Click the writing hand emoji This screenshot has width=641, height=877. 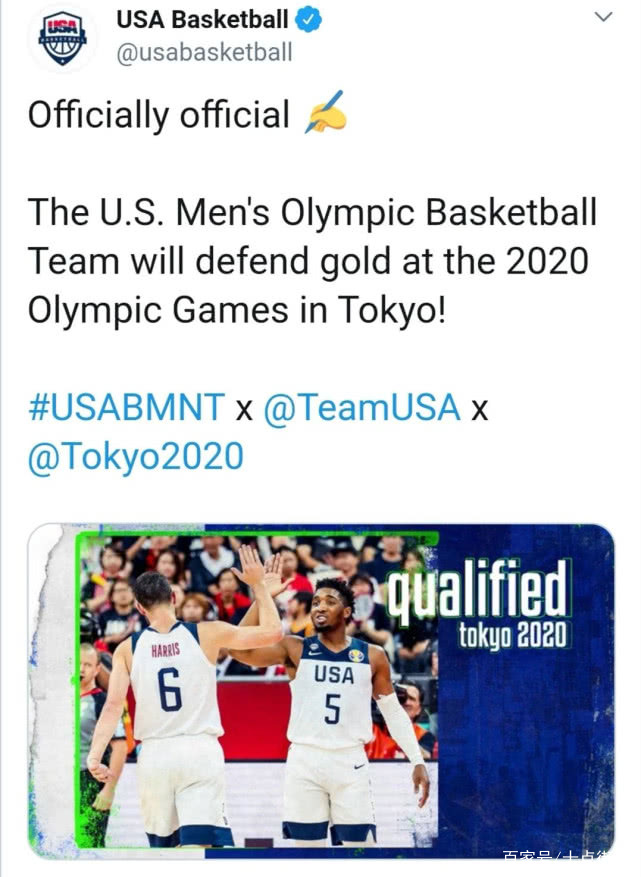point(326,112)
